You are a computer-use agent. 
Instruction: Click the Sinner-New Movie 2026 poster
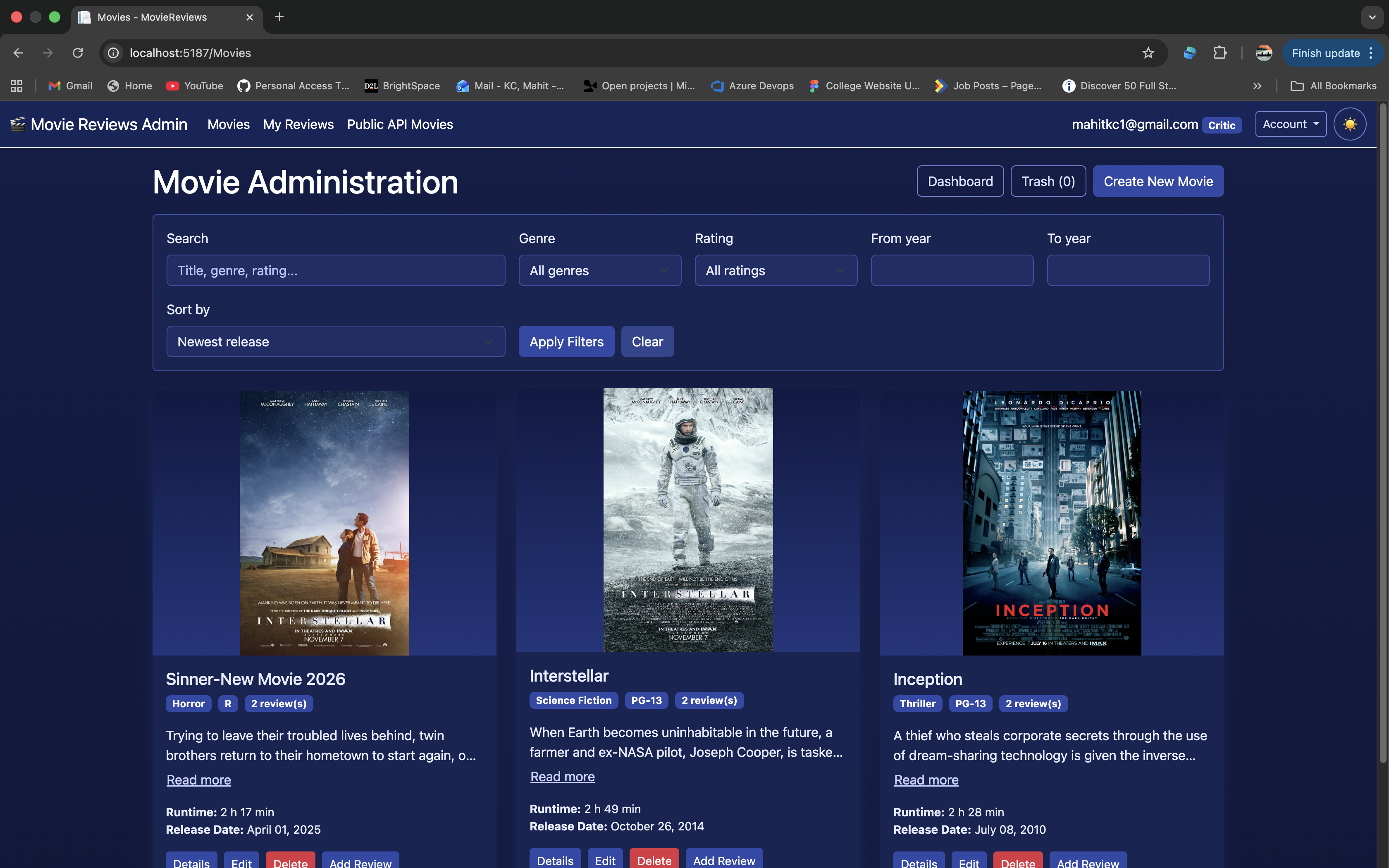pos(324,523)
